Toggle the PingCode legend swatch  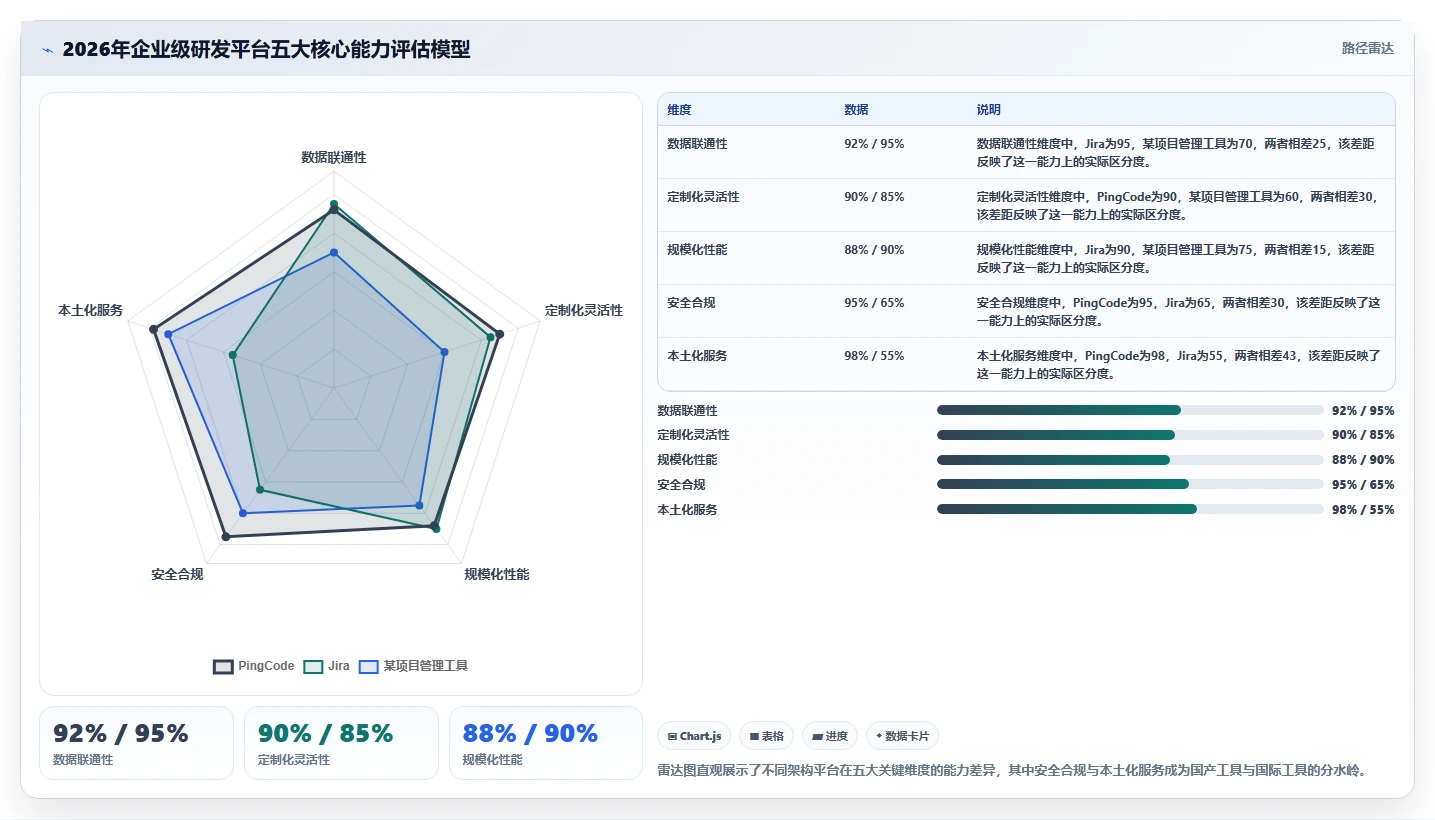click(223, 666)
